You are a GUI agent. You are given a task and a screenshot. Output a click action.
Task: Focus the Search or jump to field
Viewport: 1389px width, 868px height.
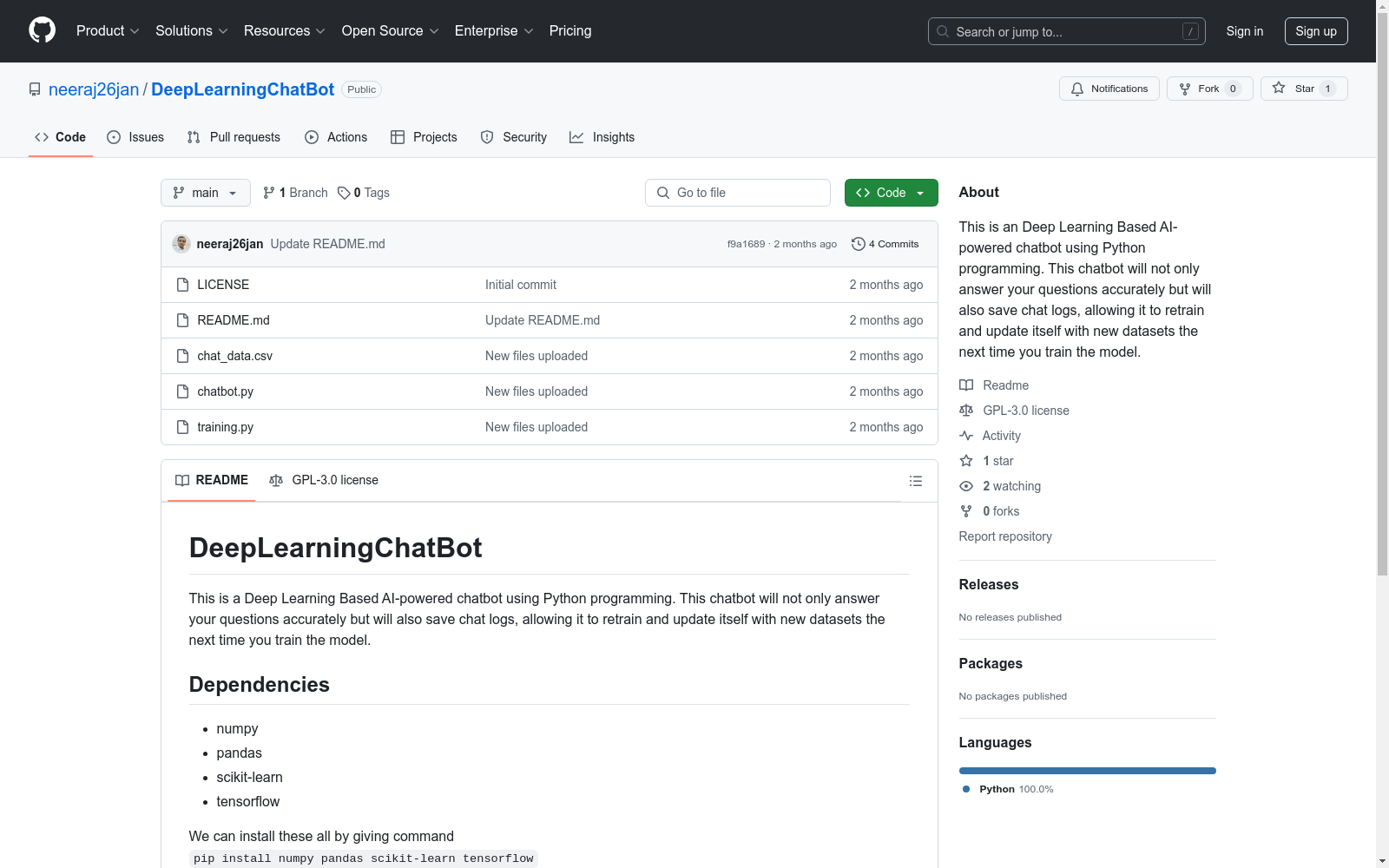(x=1067, y=31)
